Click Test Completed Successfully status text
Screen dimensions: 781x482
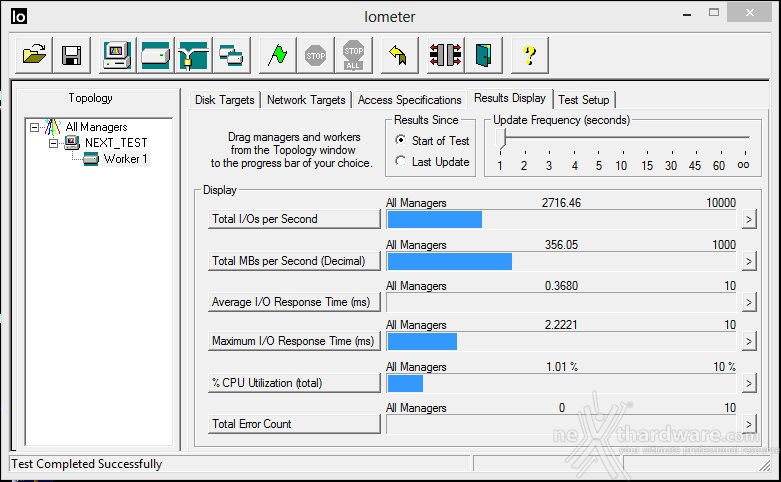point(87,464)
